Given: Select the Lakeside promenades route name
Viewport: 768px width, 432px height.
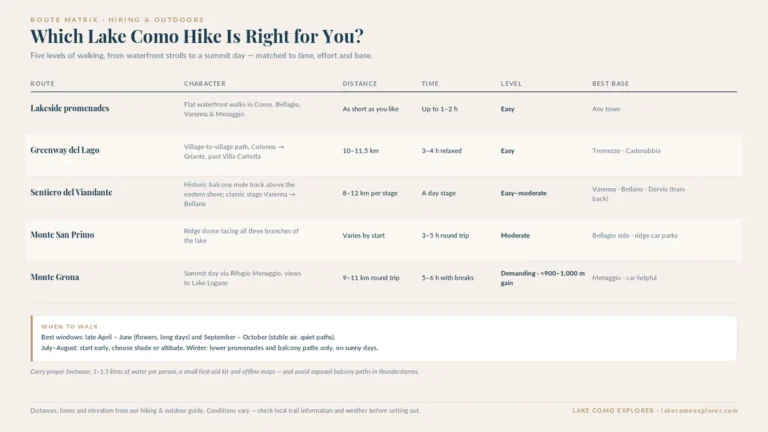Looking at the screenshot, I should (x=70, y=108).
